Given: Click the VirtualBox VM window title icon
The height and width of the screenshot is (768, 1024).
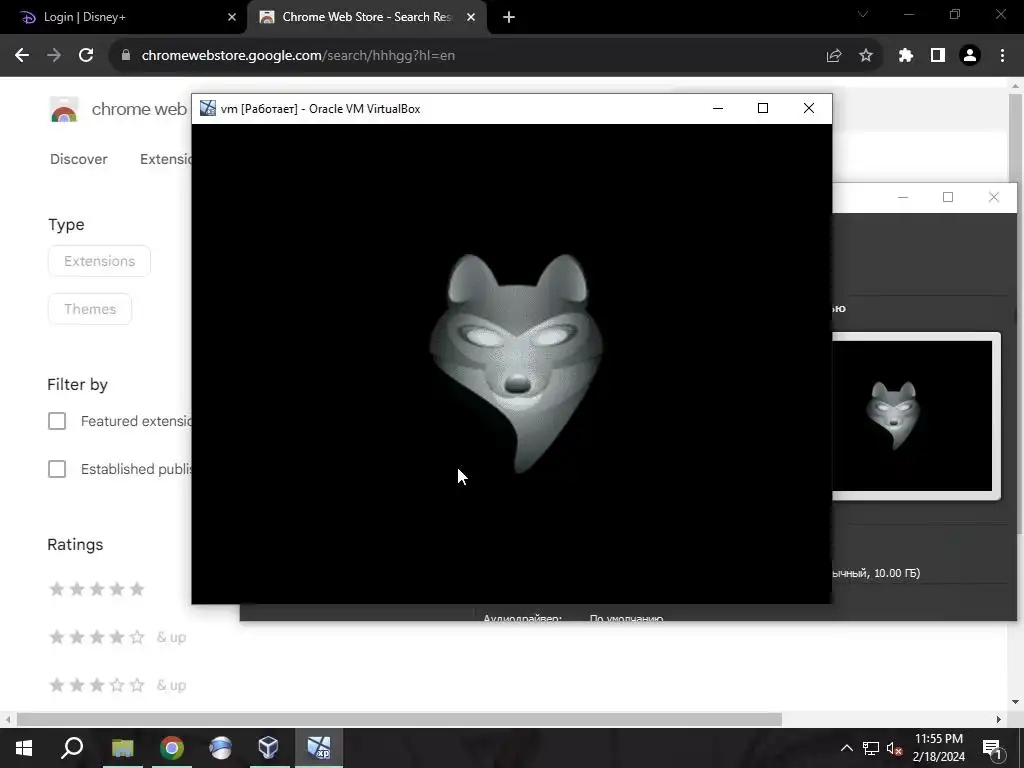Looking at the screenshot, I should point(208,108).
